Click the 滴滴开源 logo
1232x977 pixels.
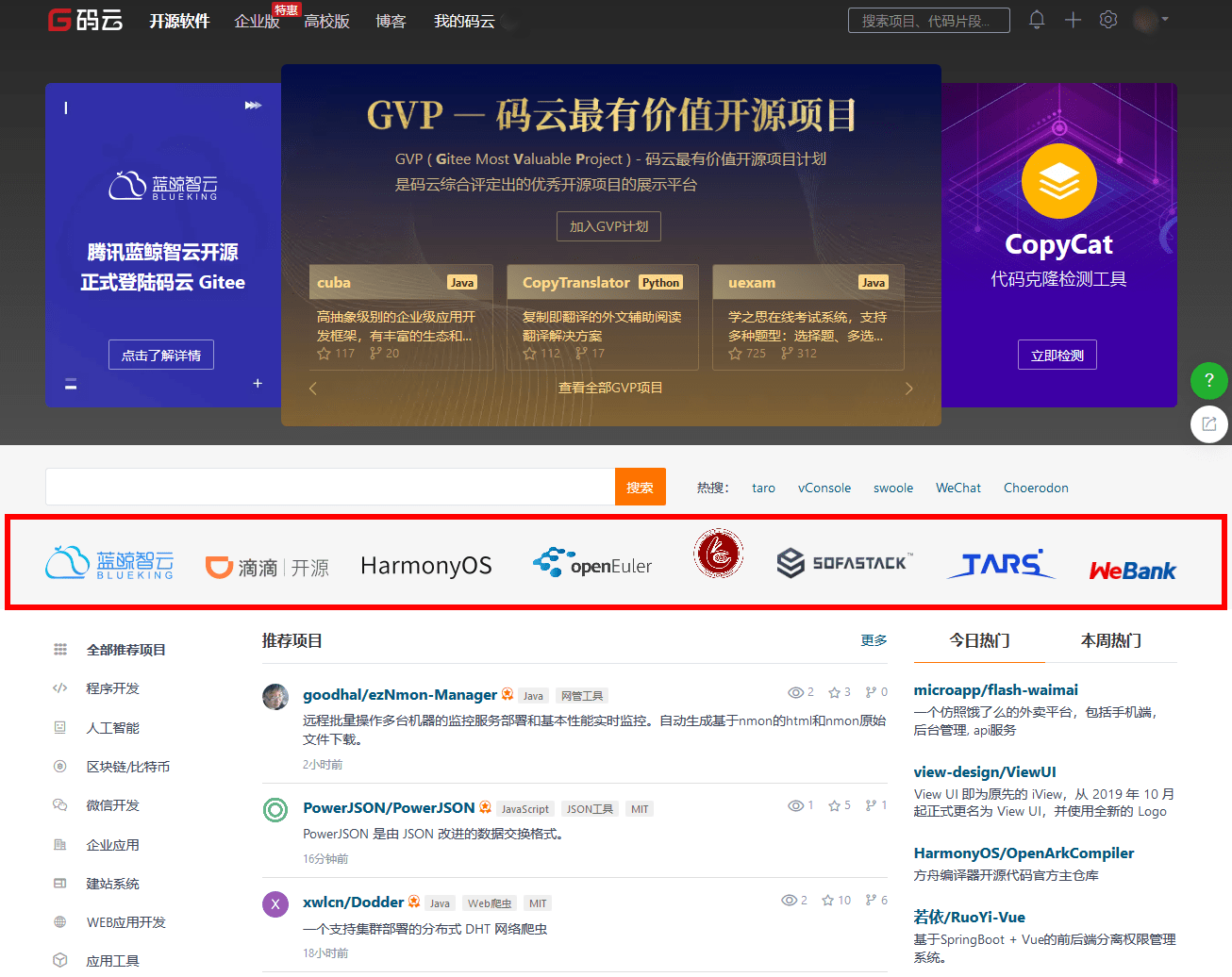(268, 567)
